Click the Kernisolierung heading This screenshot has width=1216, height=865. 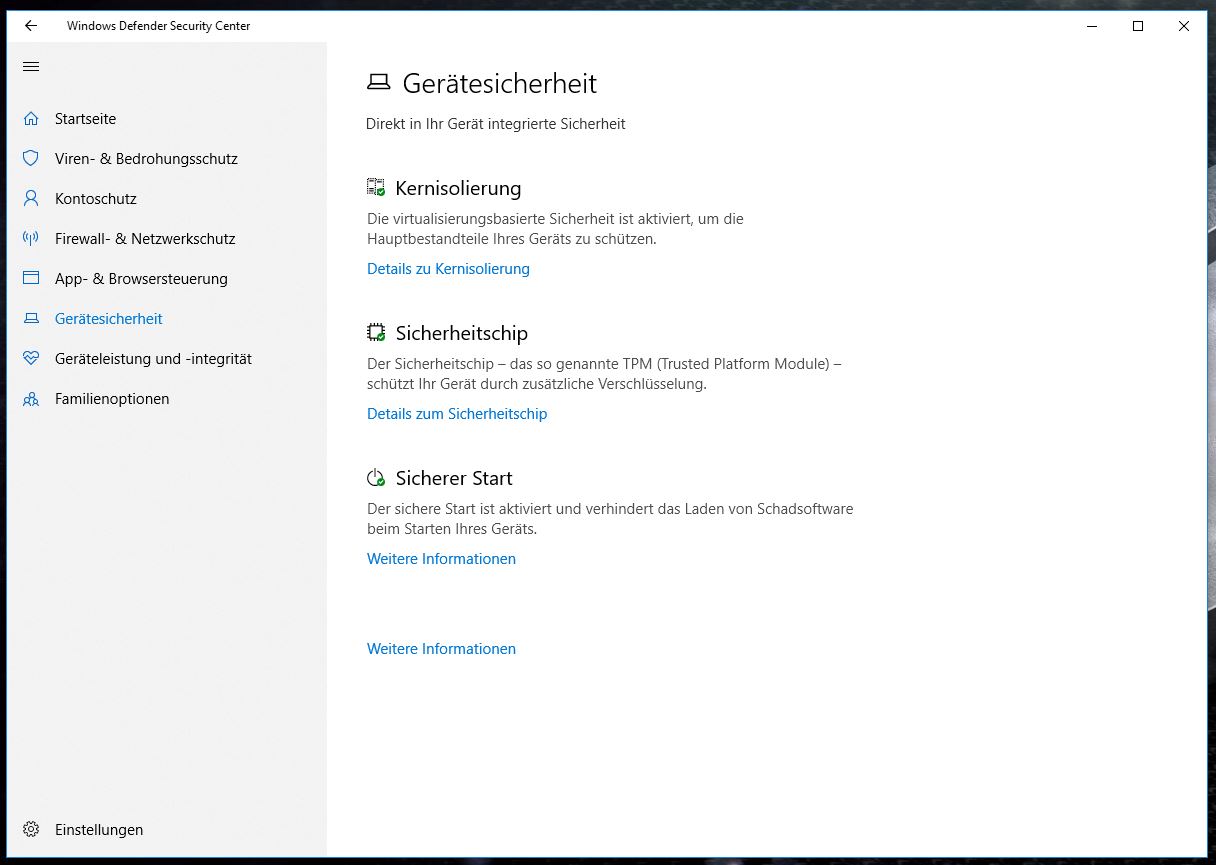(x=458, y=188)
